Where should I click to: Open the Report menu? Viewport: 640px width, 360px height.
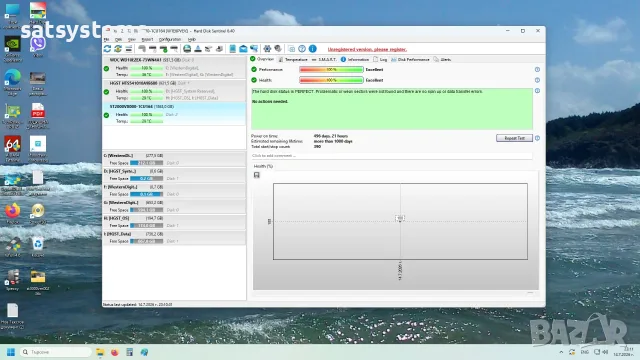[147, 40]
